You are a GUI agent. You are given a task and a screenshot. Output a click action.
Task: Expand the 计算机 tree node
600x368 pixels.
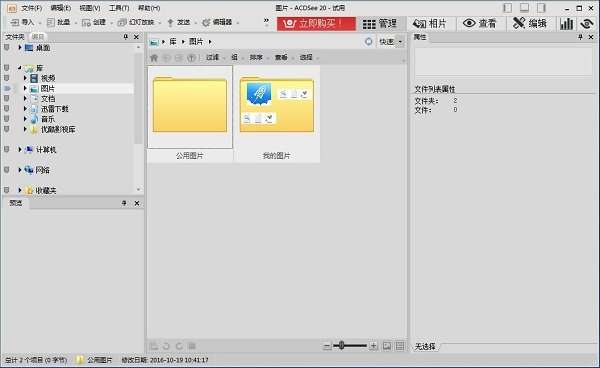click(20, 150)
